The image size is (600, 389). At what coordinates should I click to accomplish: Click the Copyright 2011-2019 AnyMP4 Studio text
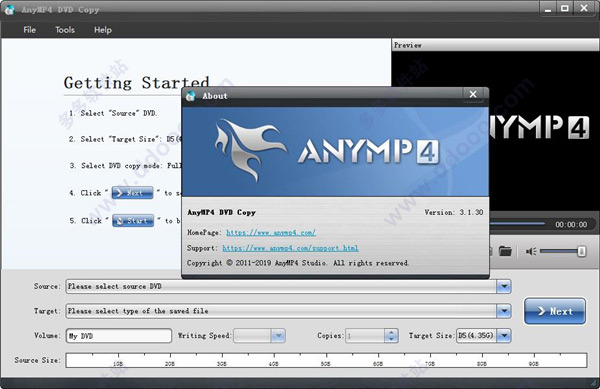298,263
